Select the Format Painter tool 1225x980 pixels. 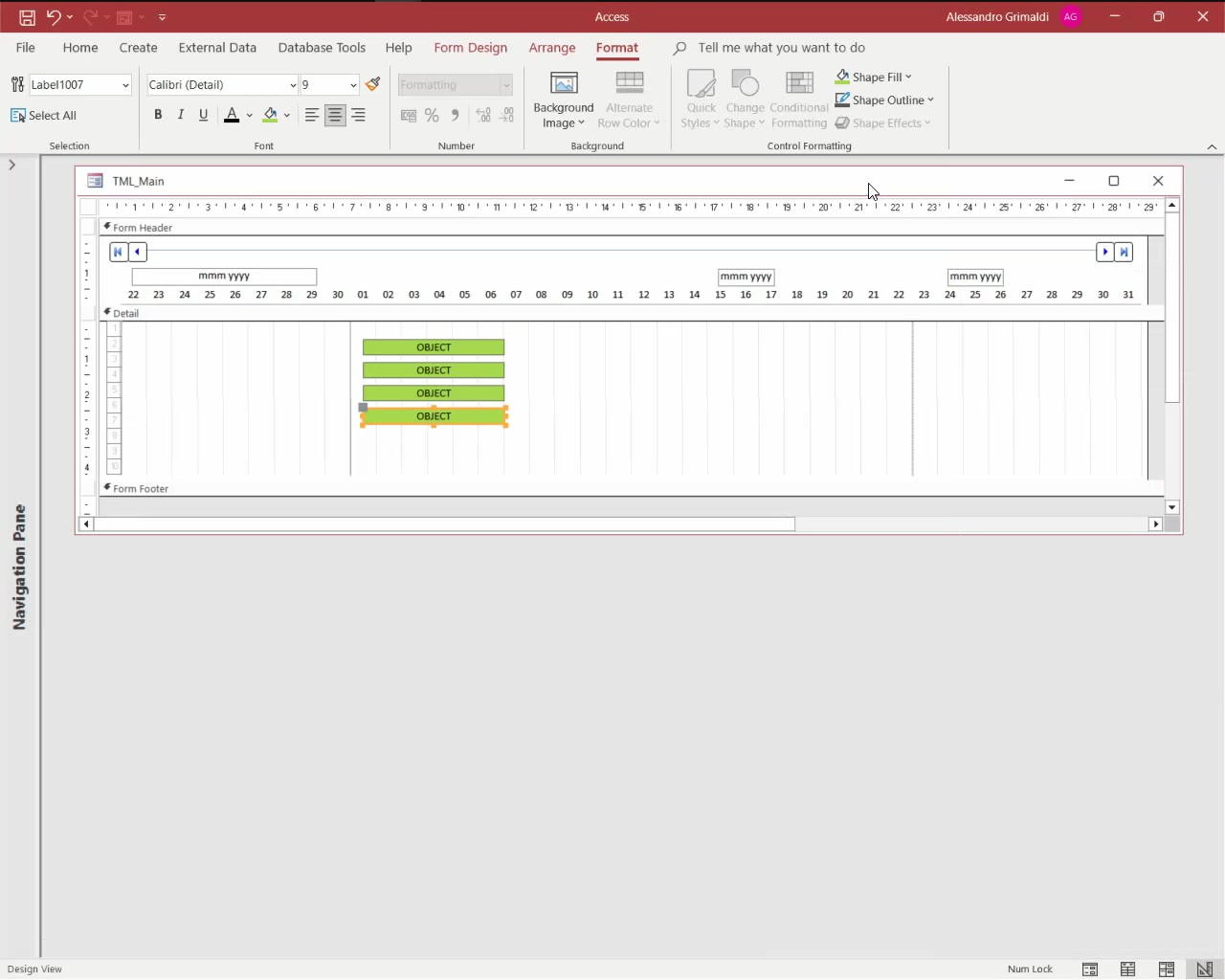click(x=372, y=84)
